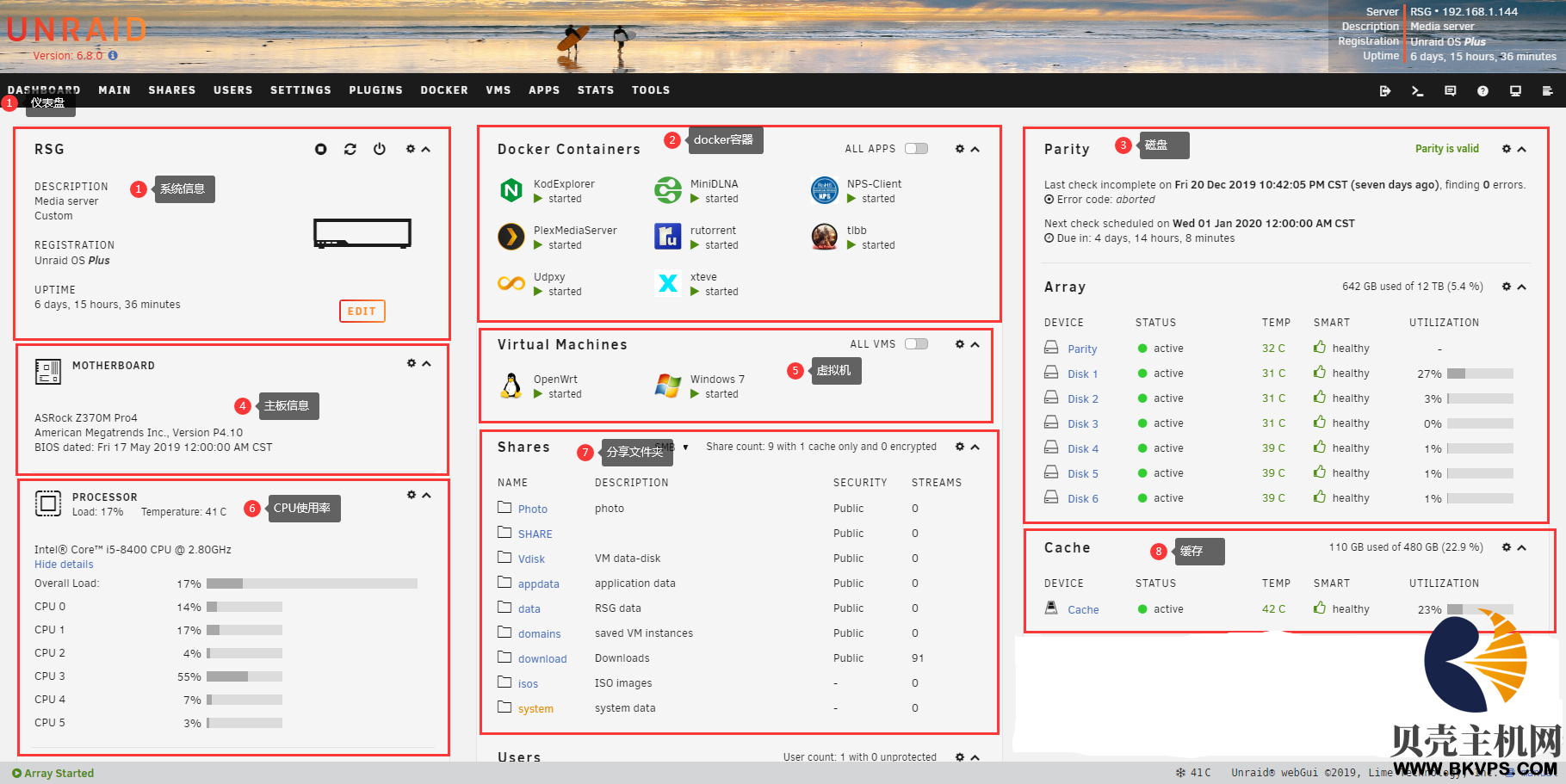Viewport: 1566px width, 784px height.
Task: Click the logout icon in top bar
Action: tap(1385, 90)
